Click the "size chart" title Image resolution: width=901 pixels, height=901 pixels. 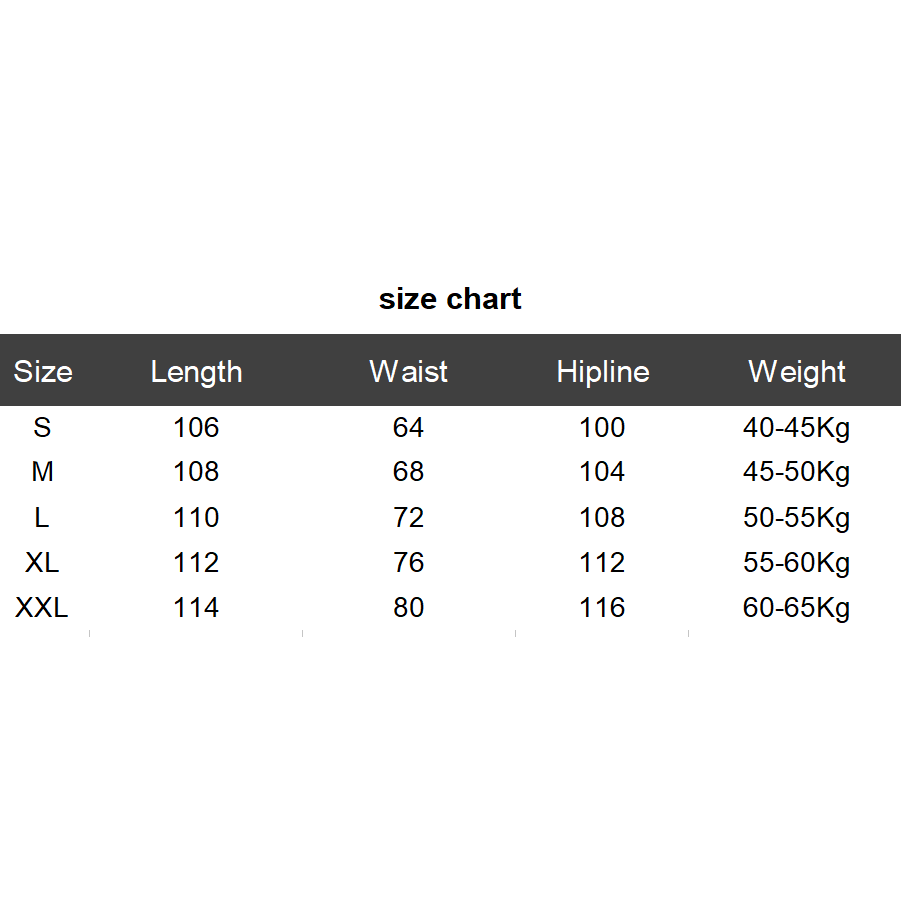450,299
